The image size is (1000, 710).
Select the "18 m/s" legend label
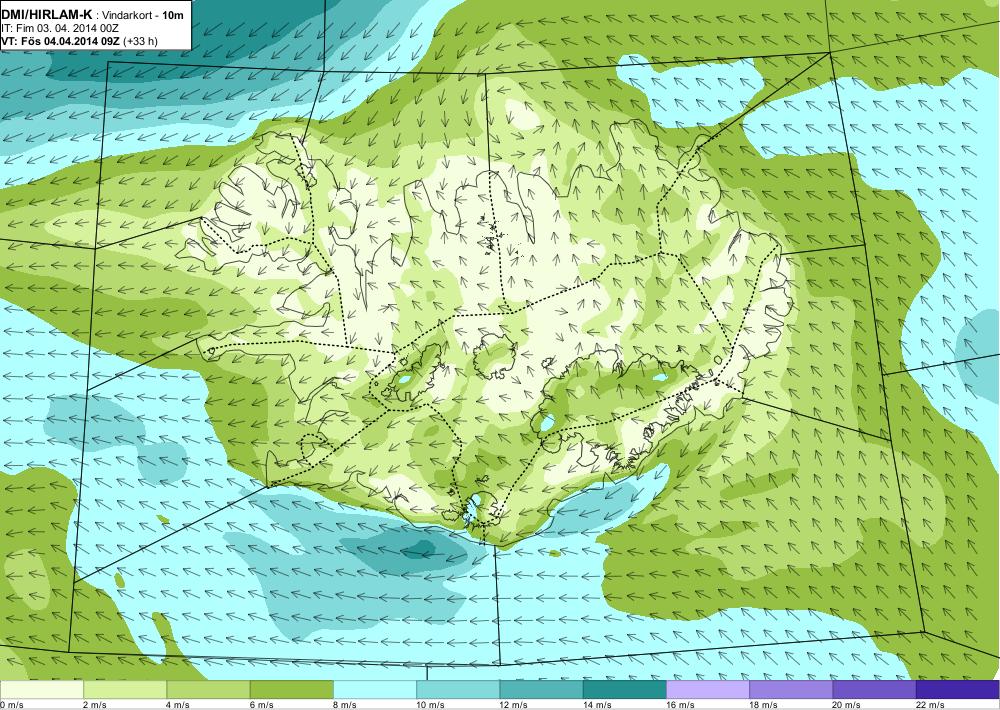[764, 705]
